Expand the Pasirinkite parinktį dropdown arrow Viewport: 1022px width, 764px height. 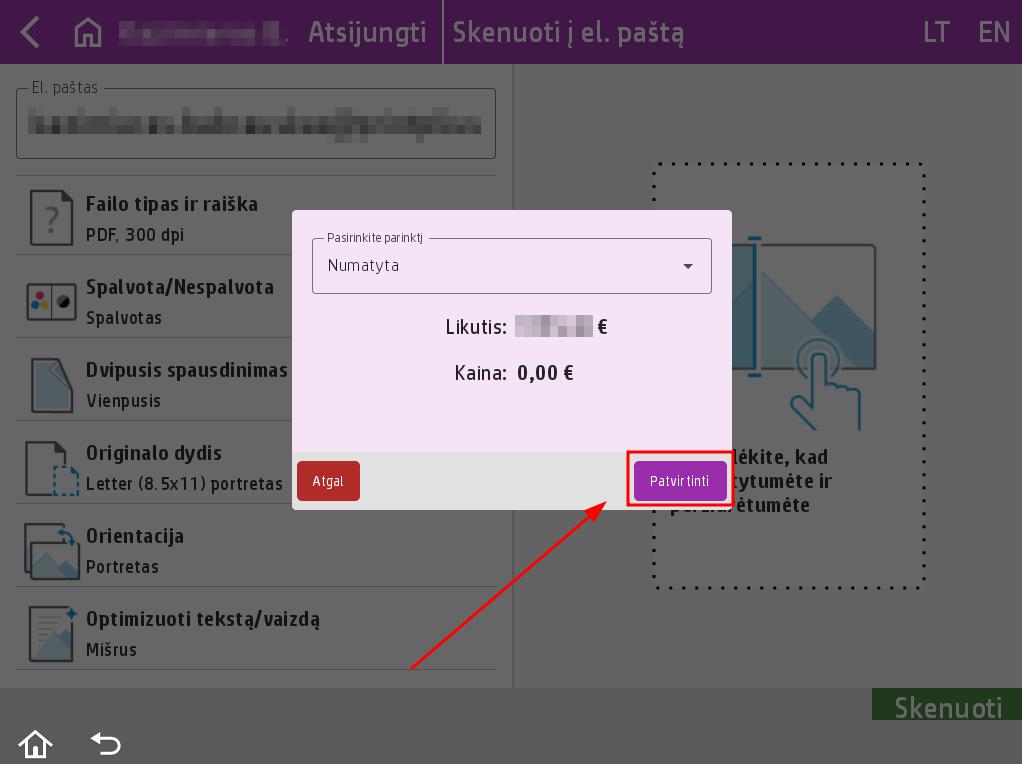688,266
